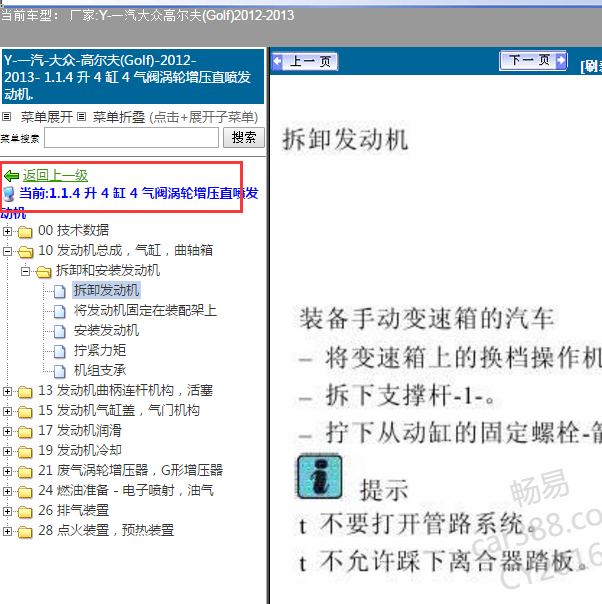Select 00 技术数据 label

pyautogui.click(x=74, y=230)
